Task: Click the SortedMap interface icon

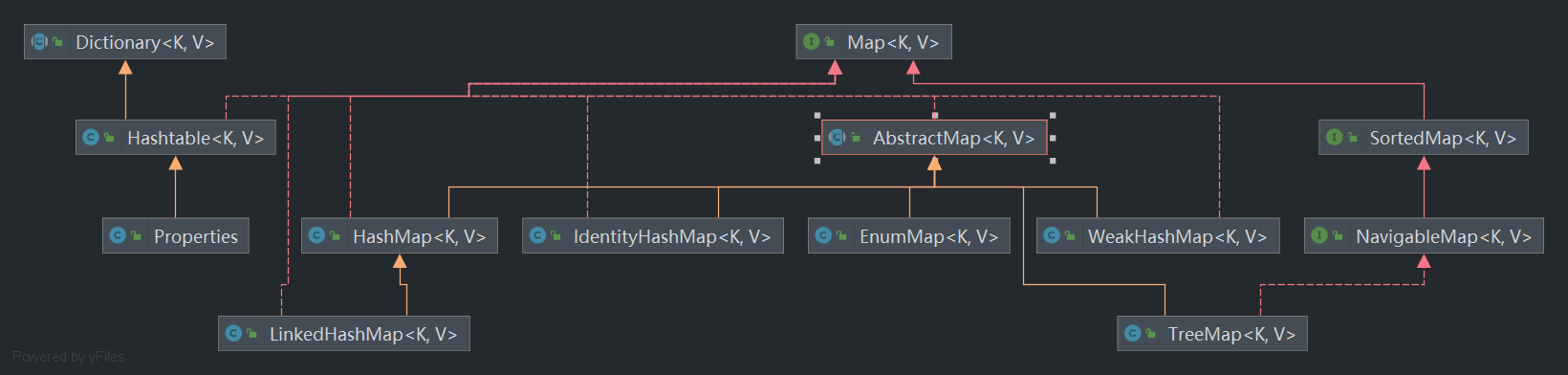Action: pyautogui.click(x=1334, y=138)
